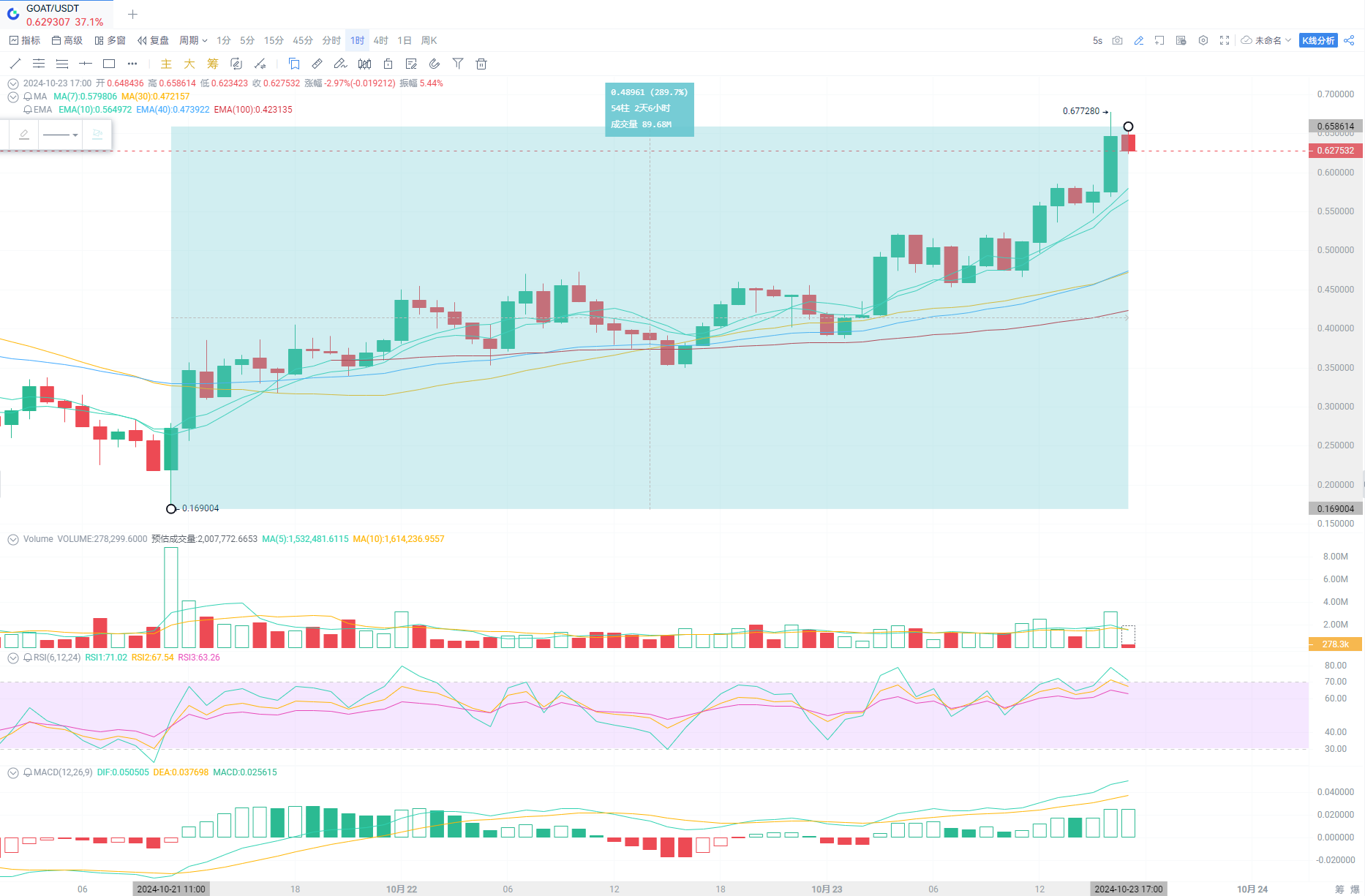Collapse the Volume indicator panel
The image size is (1365, 896).
click(x=13, y=539)
